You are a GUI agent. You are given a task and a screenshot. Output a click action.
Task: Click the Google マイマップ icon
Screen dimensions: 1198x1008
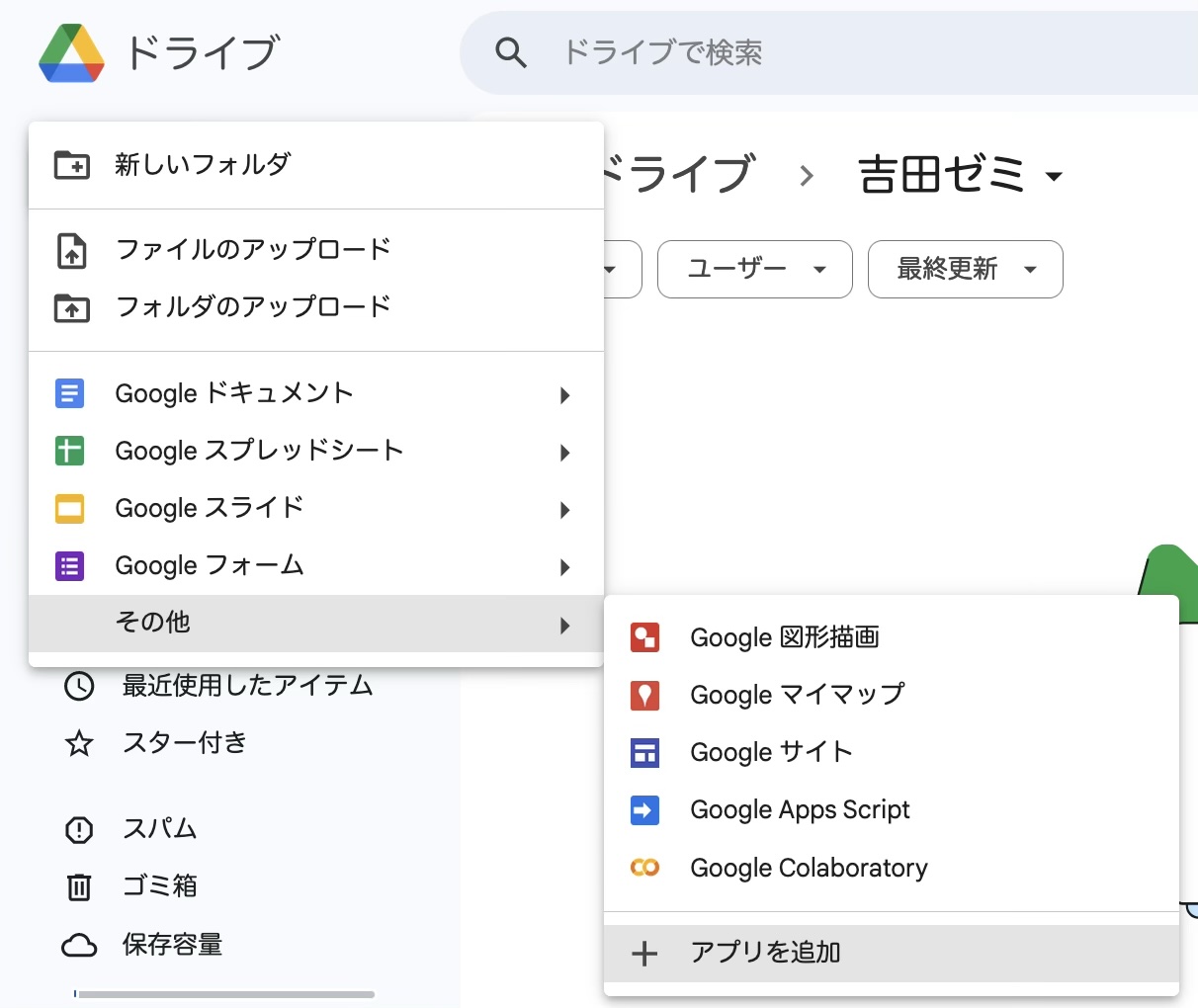coord(644,696)
